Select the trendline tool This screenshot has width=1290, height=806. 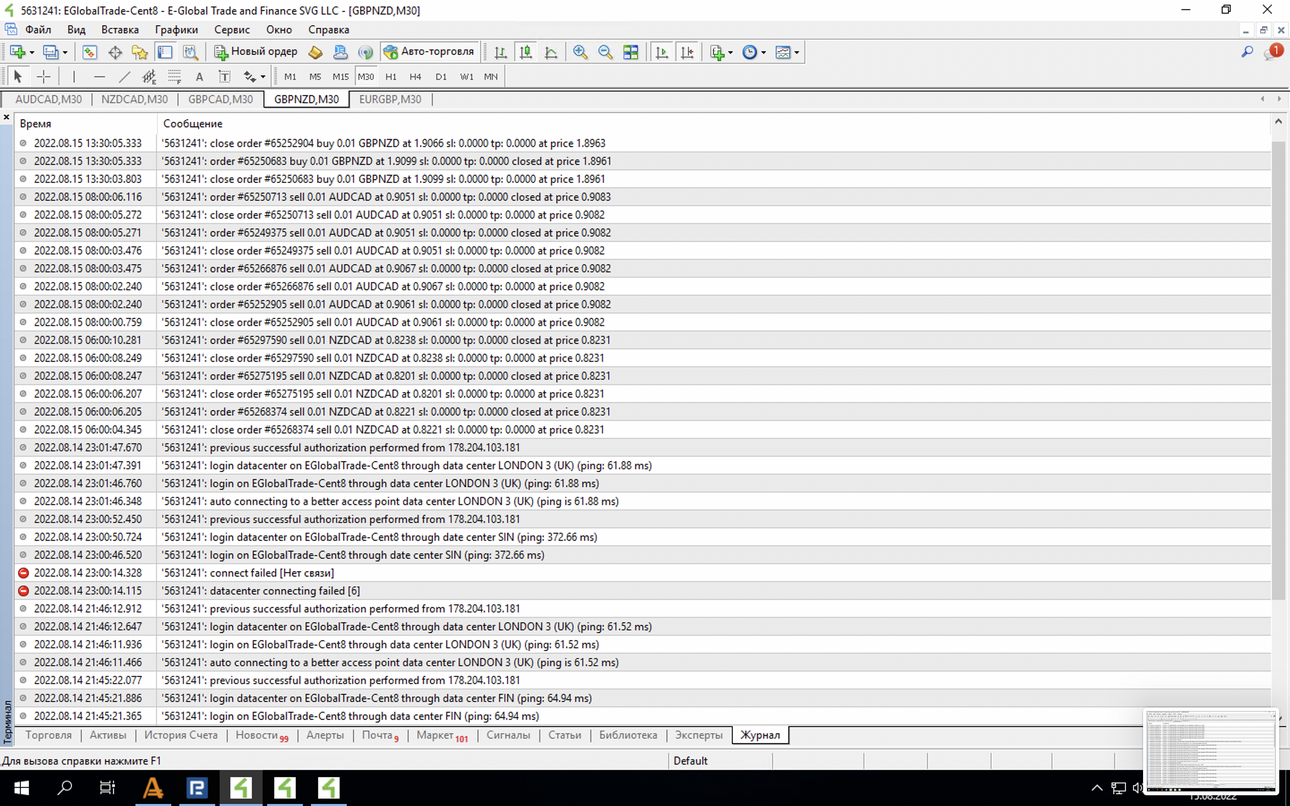pos(124,76)
